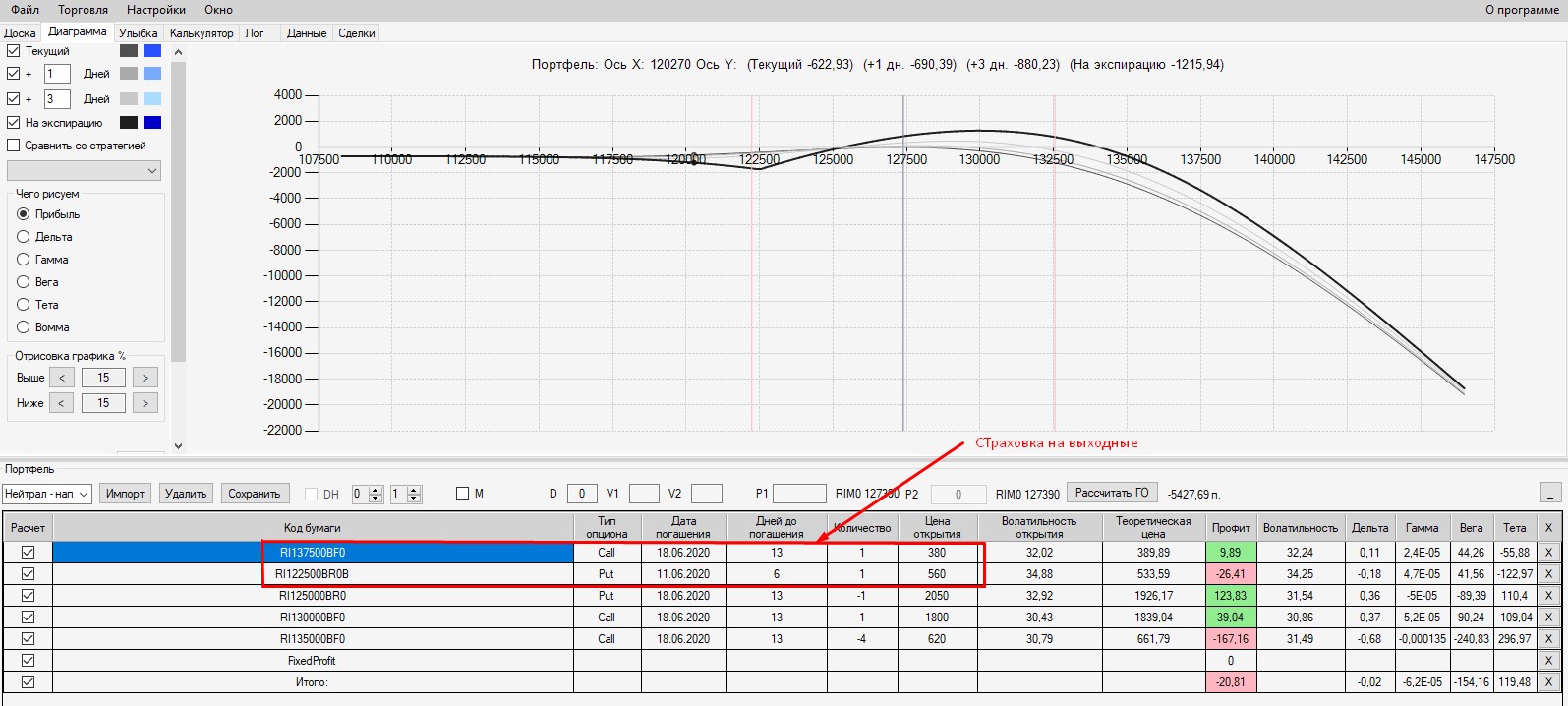The width and height of the screenshot is (1568, 706).
Task: Open the Торговля menu
Action: pyautogui.click(x=84, y=10)
